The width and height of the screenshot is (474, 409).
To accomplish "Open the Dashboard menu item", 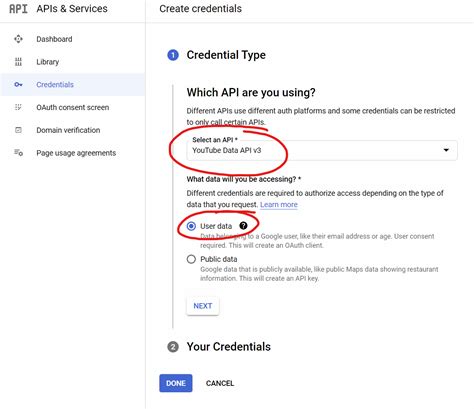I will 54,39.
